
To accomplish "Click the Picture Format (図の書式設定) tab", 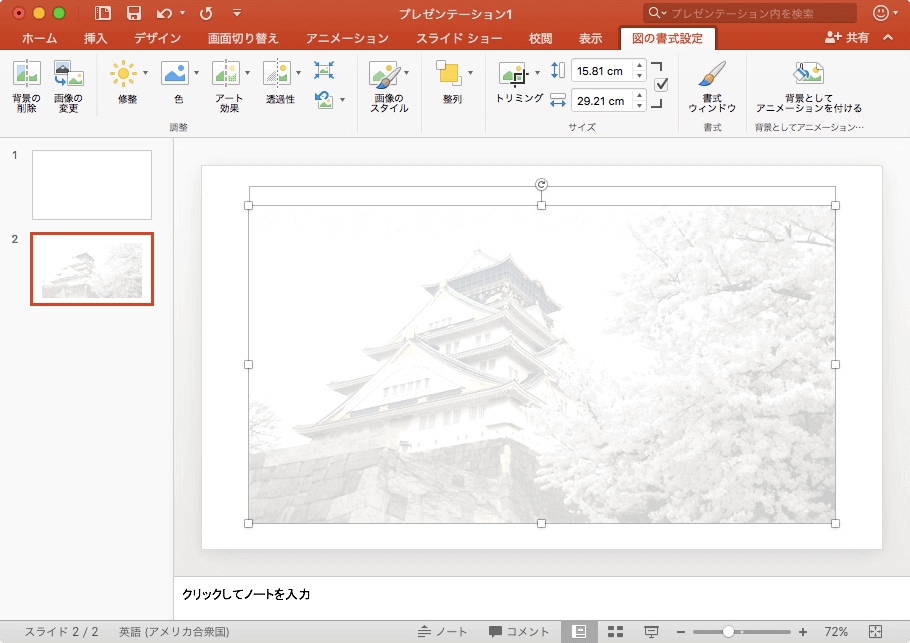I will pos(667,38).
